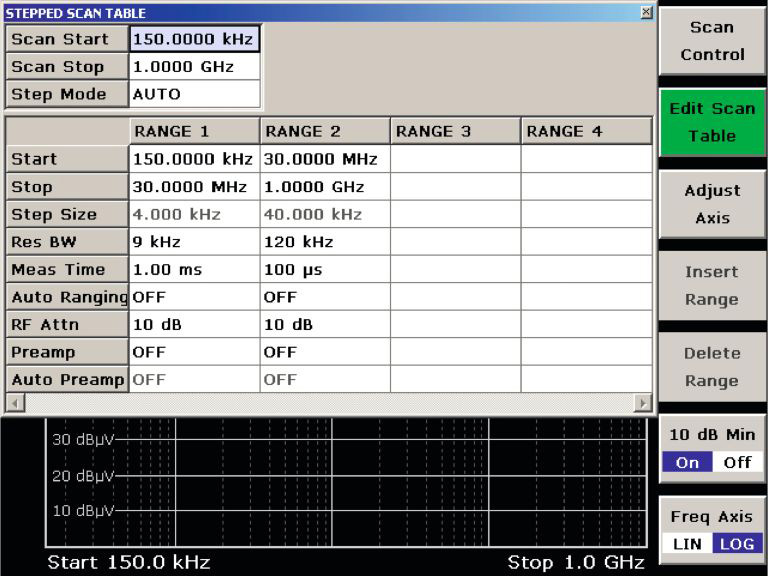
Task: Set Freq Axis to LIN
Action: 687,544
